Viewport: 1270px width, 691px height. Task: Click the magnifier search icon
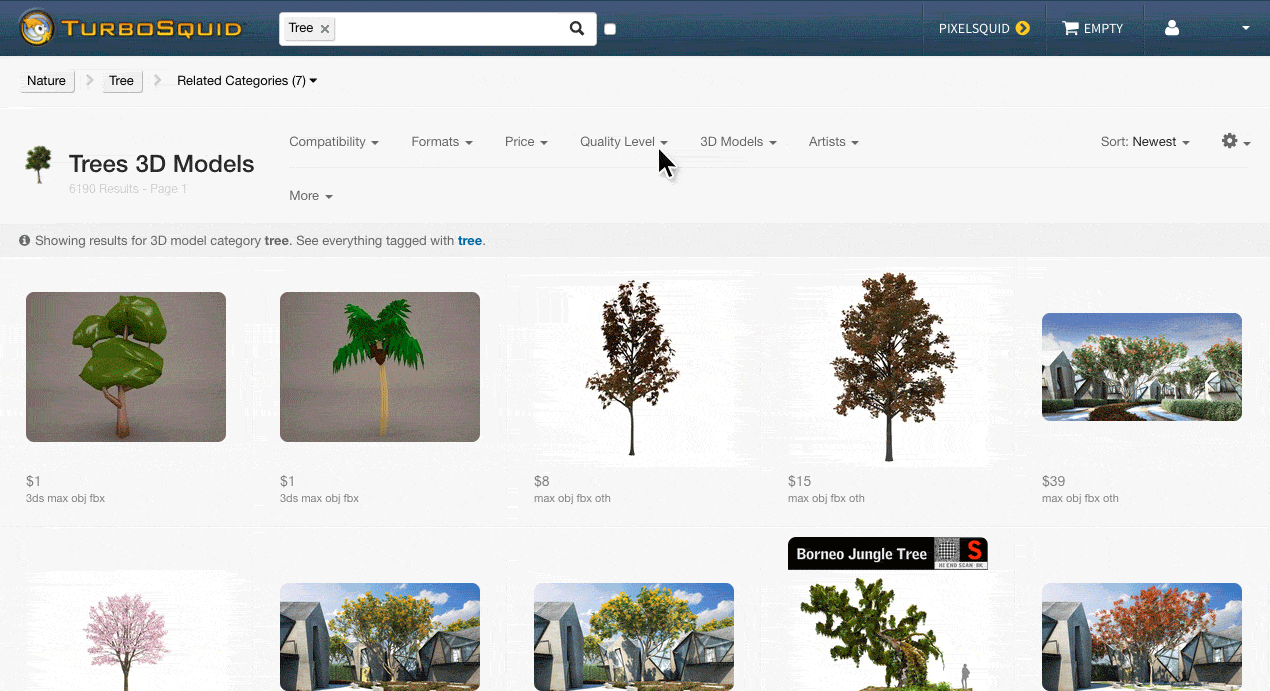(577, 28)
